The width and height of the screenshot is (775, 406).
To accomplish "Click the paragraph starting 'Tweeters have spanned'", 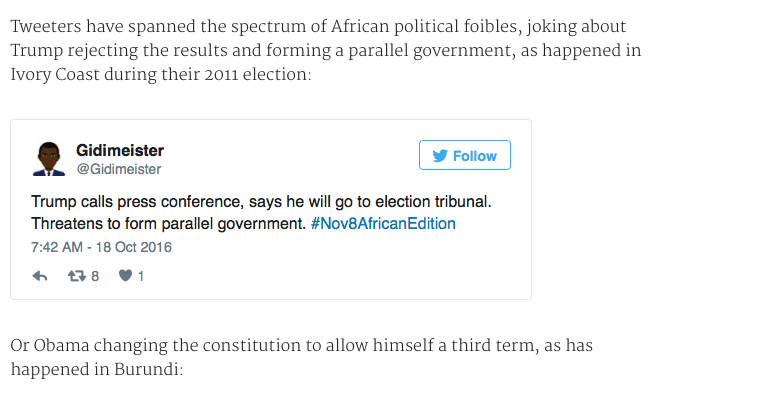I will tap(326, 50).
